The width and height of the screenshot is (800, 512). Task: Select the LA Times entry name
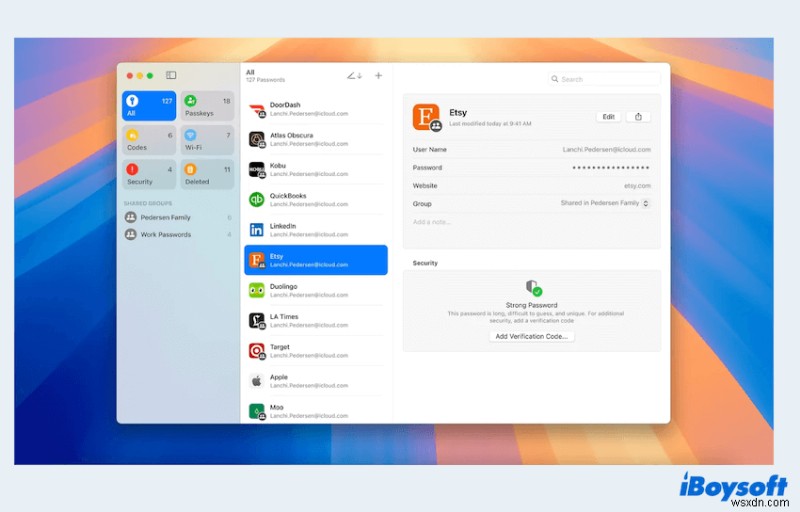tap(284, 317)
